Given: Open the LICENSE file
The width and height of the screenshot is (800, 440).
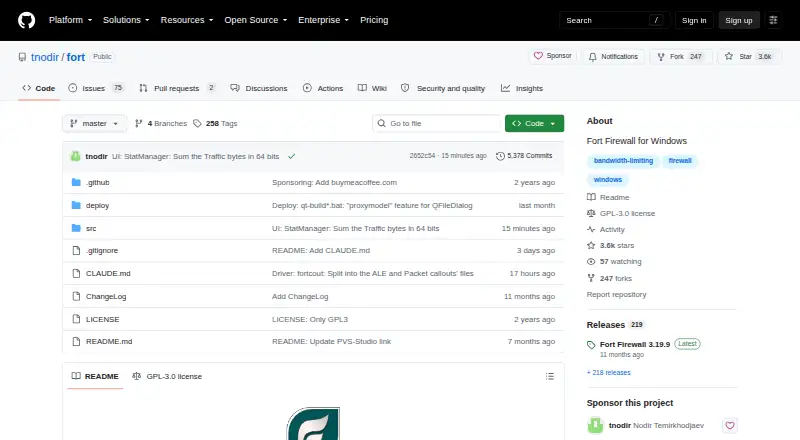Looking at the screenshot, I should tap(103, 320).
